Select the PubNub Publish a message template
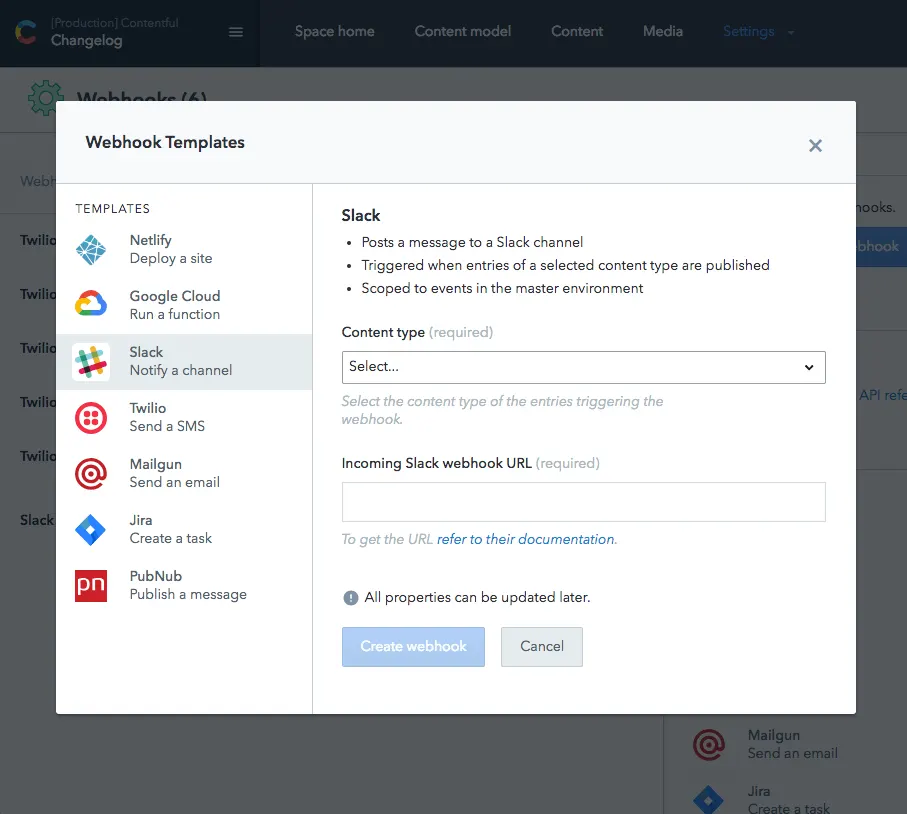Image resolution: width=907 pixels, height=814 pixels. [184, 585]
